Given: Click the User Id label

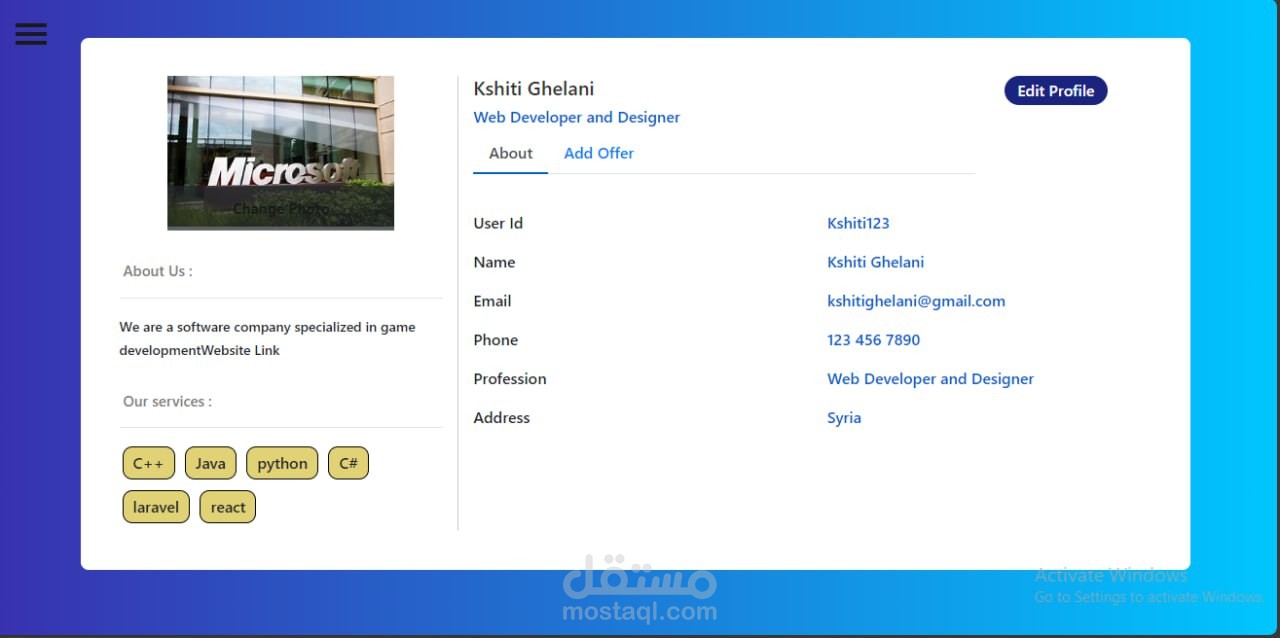Looking at the screenshot, I should coord(498,223).
